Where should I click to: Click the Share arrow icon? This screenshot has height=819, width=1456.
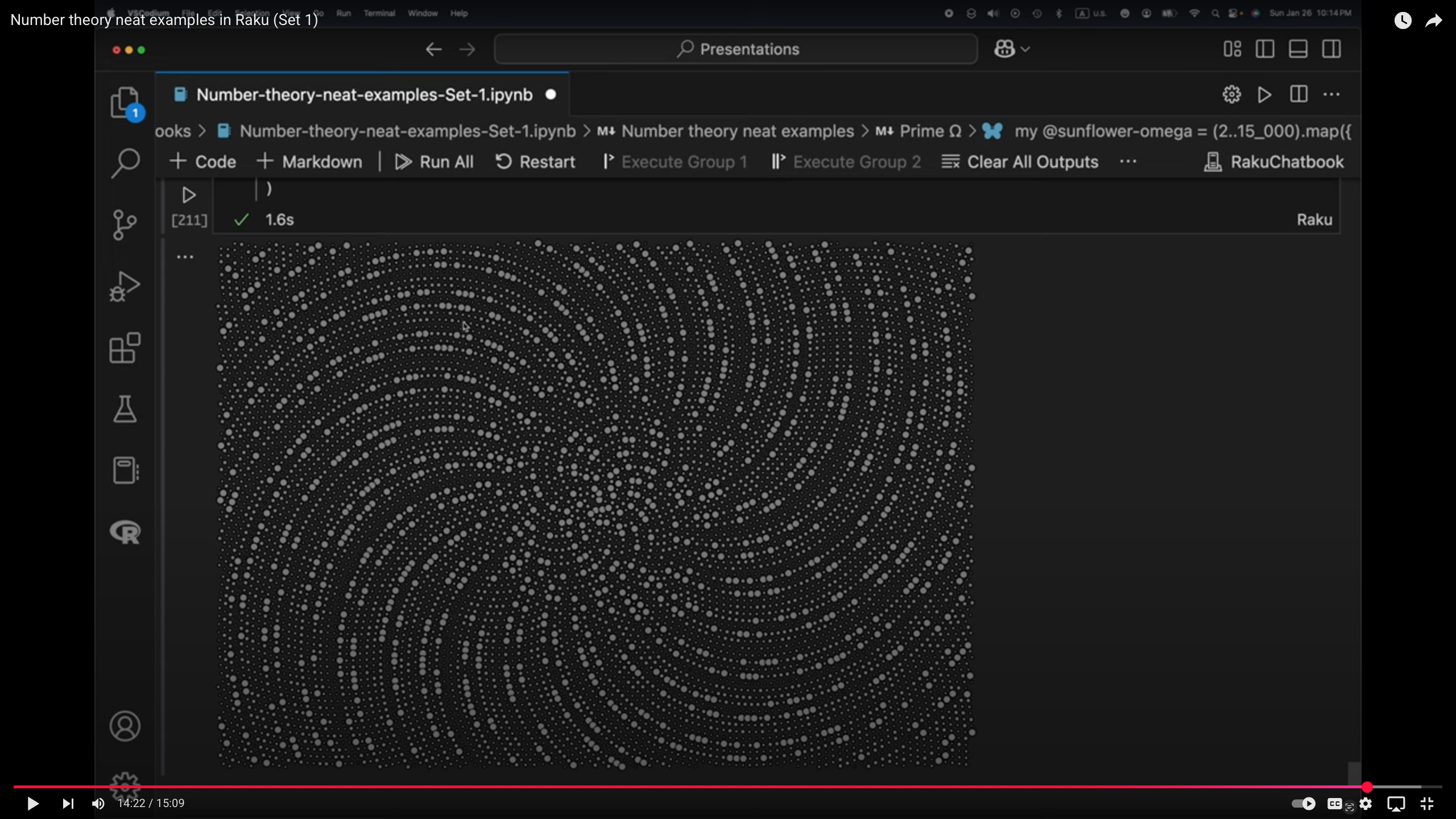[1433, 21]
